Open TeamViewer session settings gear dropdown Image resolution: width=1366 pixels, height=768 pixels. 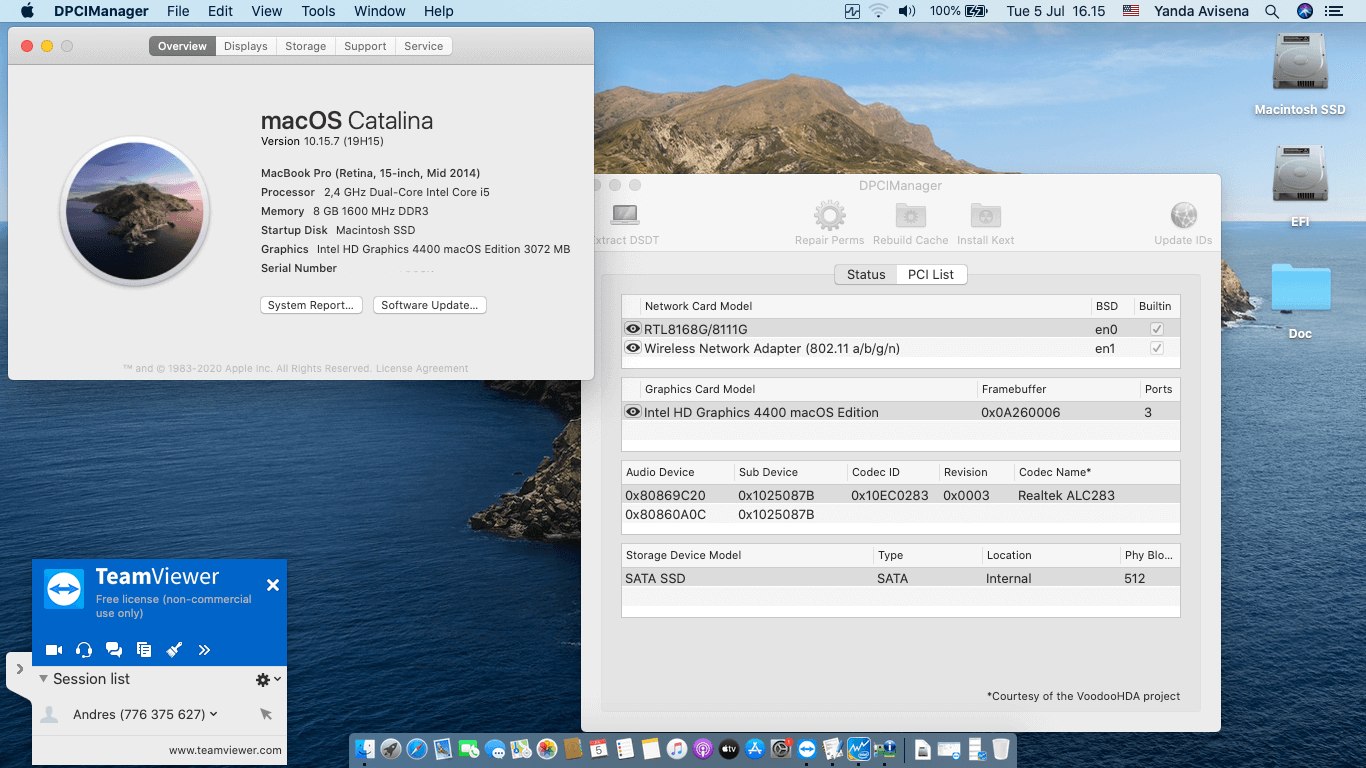268,679
